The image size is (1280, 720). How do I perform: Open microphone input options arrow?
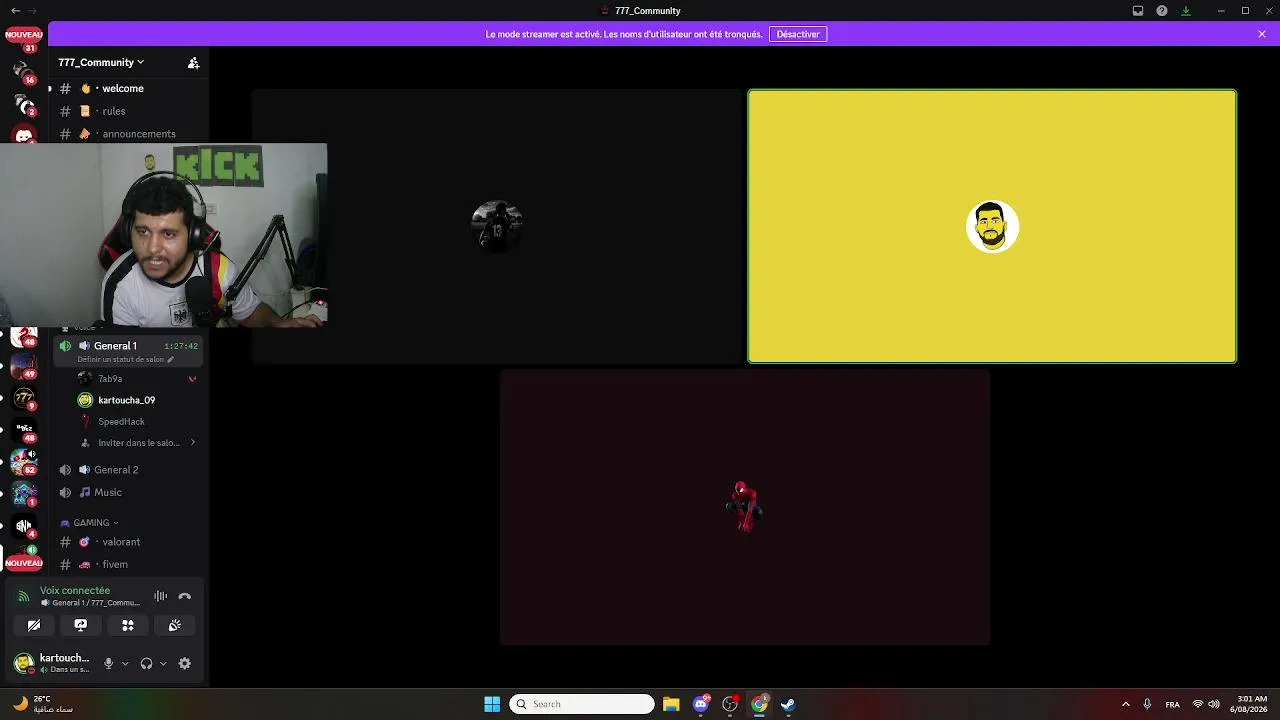pos(125,663)
